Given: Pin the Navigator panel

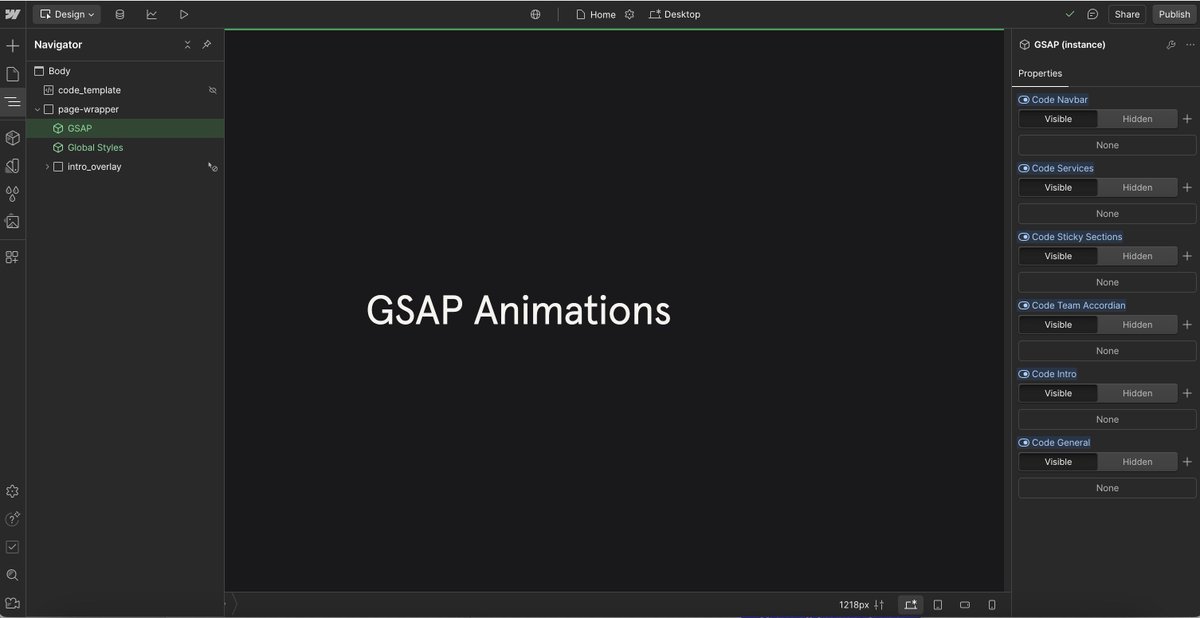Looking at the screenshot, I should 206,45.
